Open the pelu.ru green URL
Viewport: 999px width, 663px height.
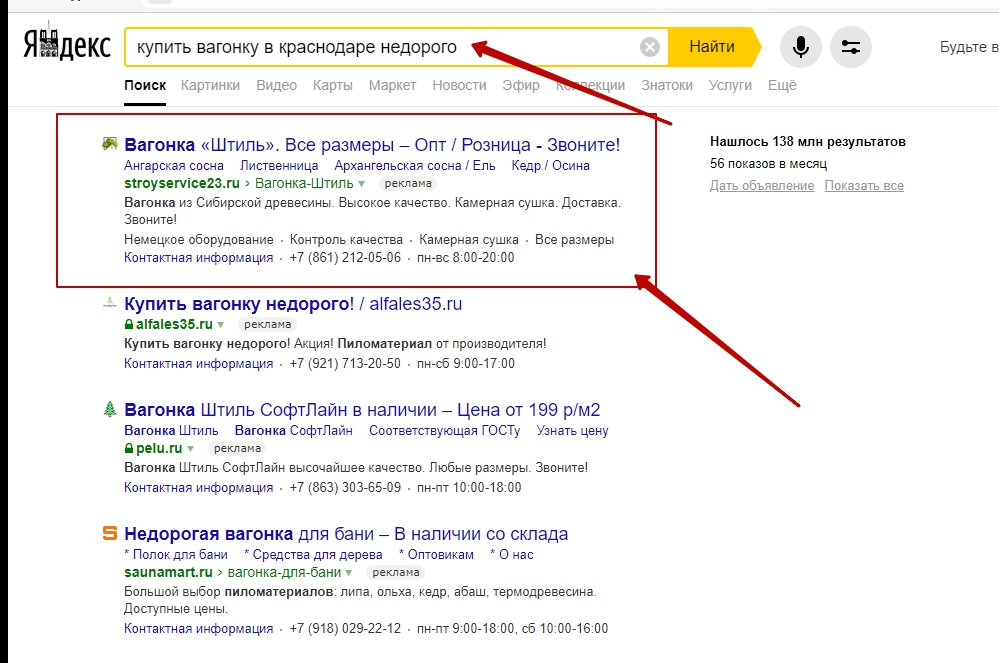(159, 448)
